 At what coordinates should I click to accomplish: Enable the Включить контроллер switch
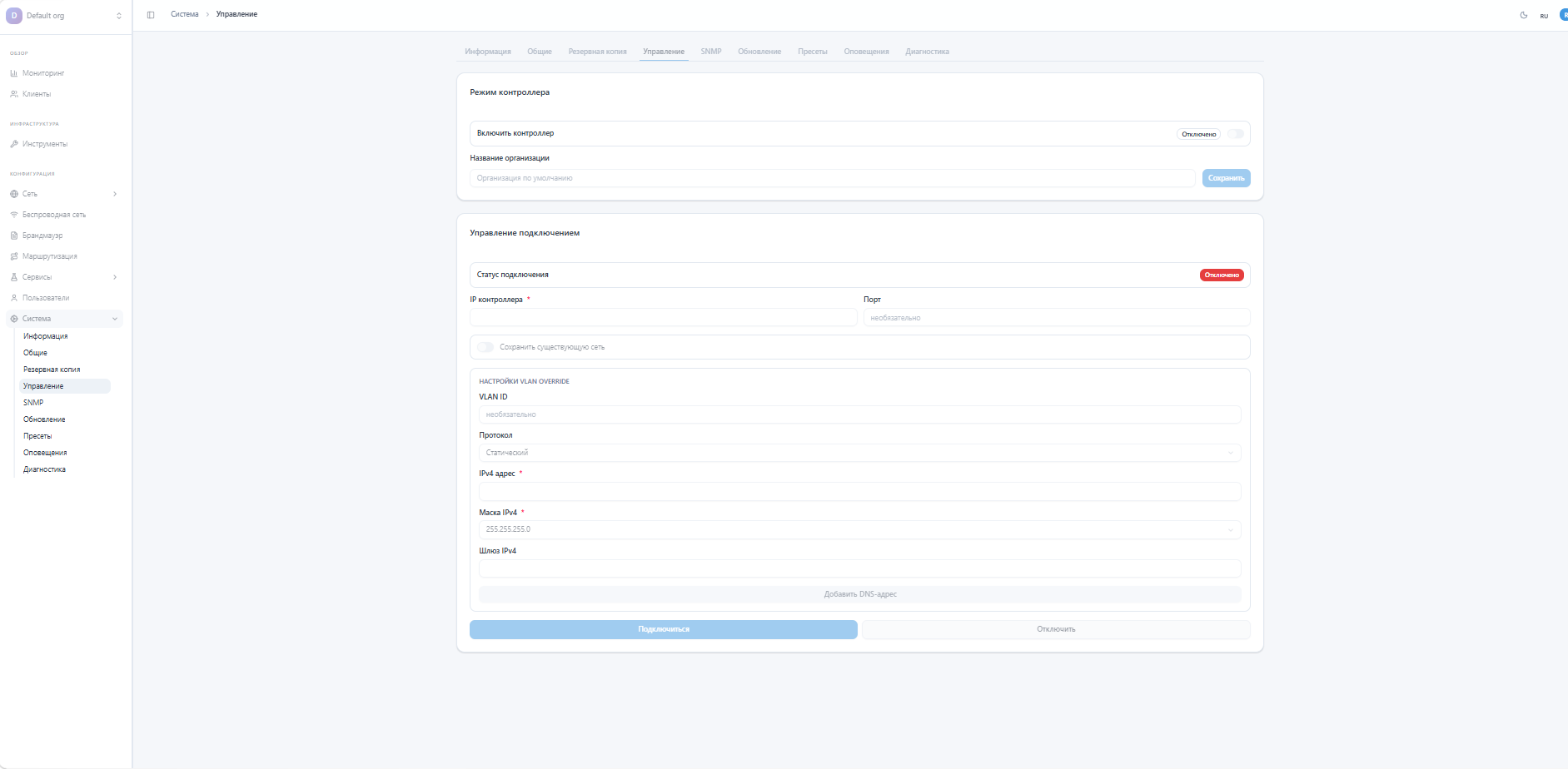[x=1235, y=134]
